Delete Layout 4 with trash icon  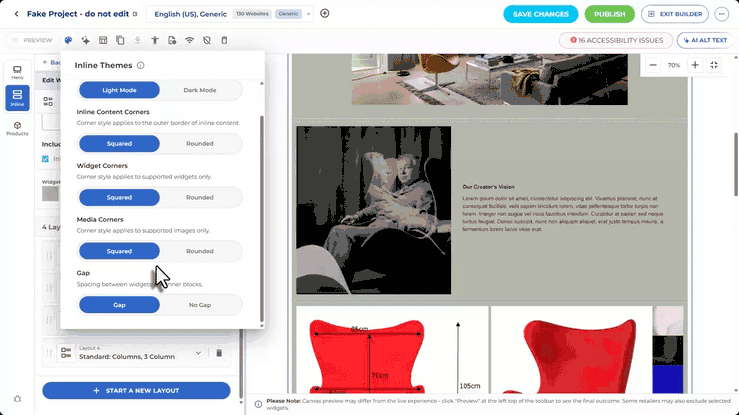219,353
